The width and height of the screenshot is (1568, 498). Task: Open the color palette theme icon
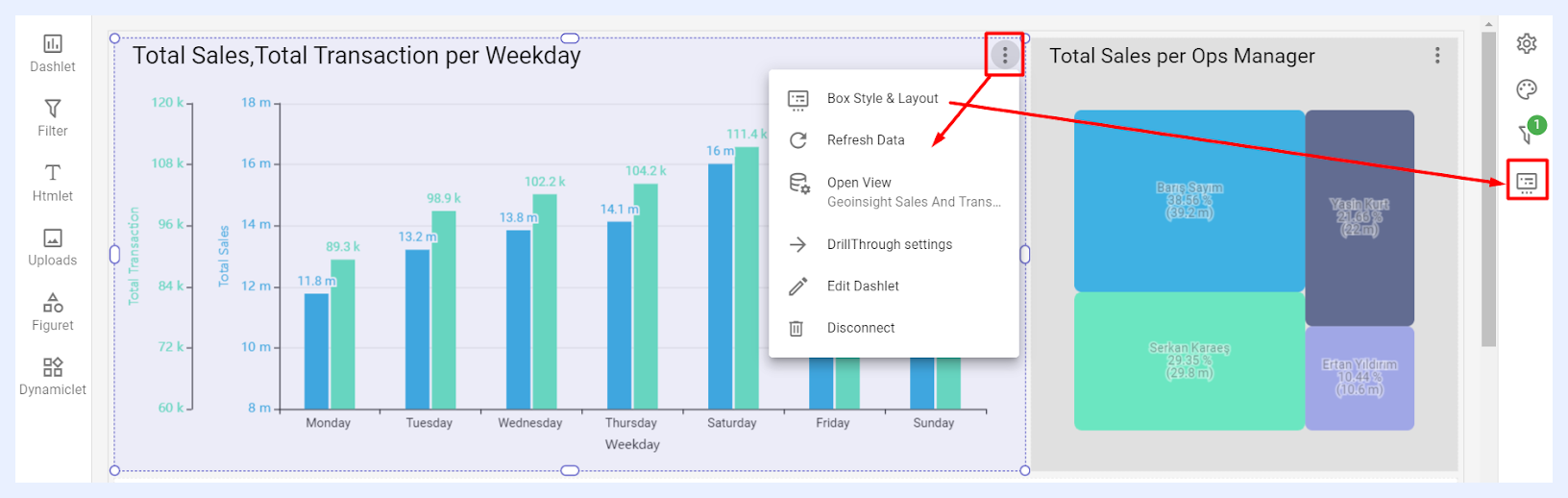coord(1527,89)
